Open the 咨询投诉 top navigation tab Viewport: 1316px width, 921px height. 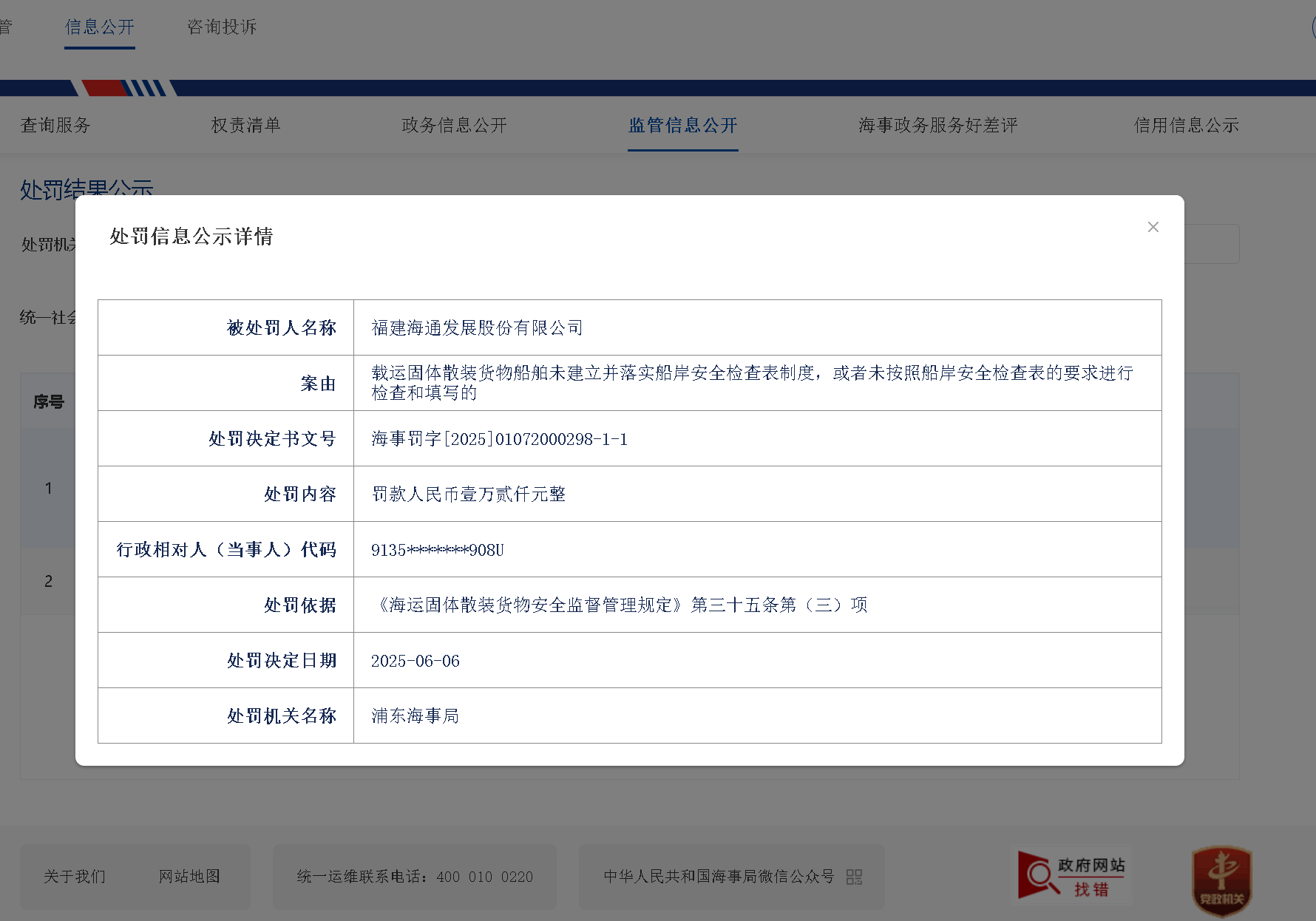pyautogui.click(x=222, y=27)
